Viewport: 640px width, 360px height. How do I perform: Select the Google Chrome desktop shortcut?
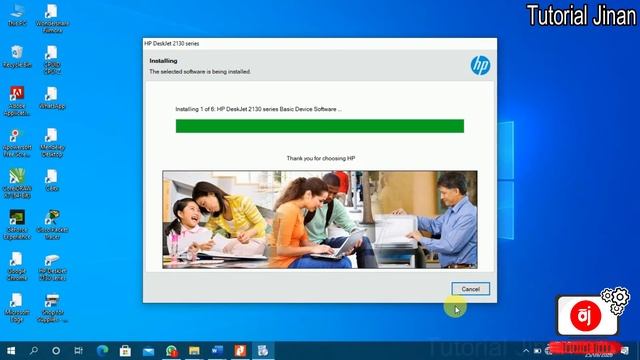coord(17,266)
